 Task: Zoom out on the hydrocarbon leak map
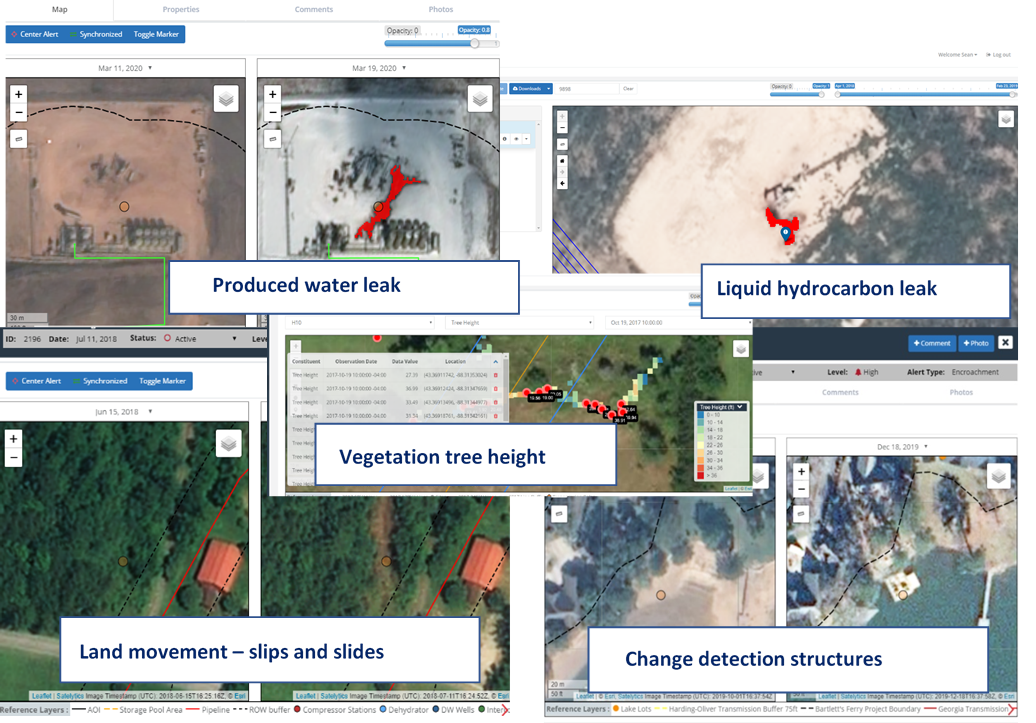pyautogui.click(x=562, y=128)
